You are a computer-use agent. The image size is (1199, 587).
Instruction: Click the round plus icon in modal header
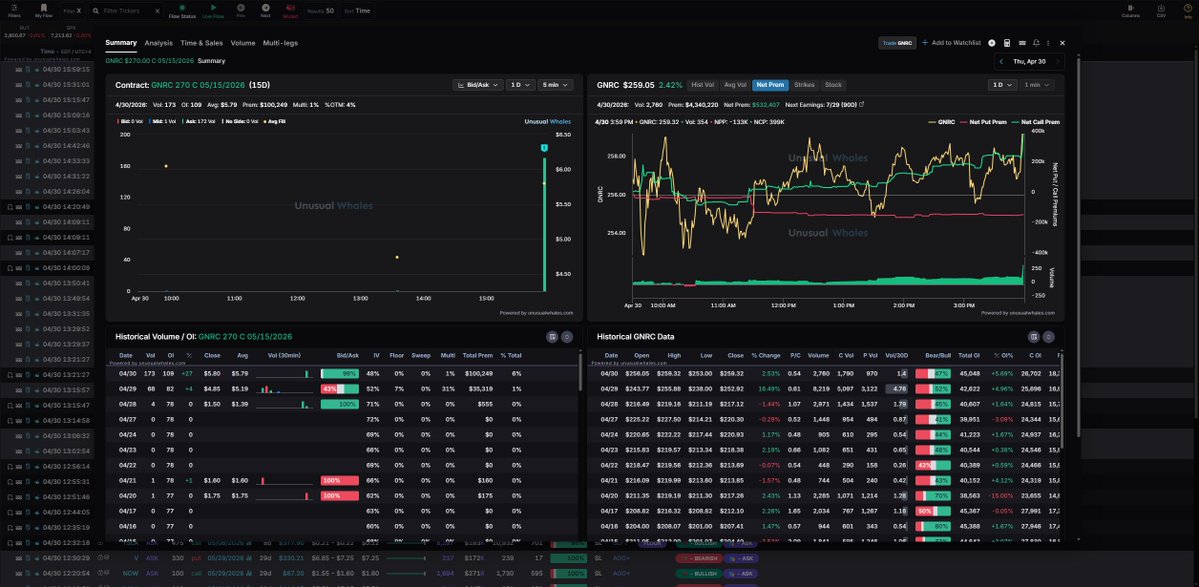[x=992, y=44]
